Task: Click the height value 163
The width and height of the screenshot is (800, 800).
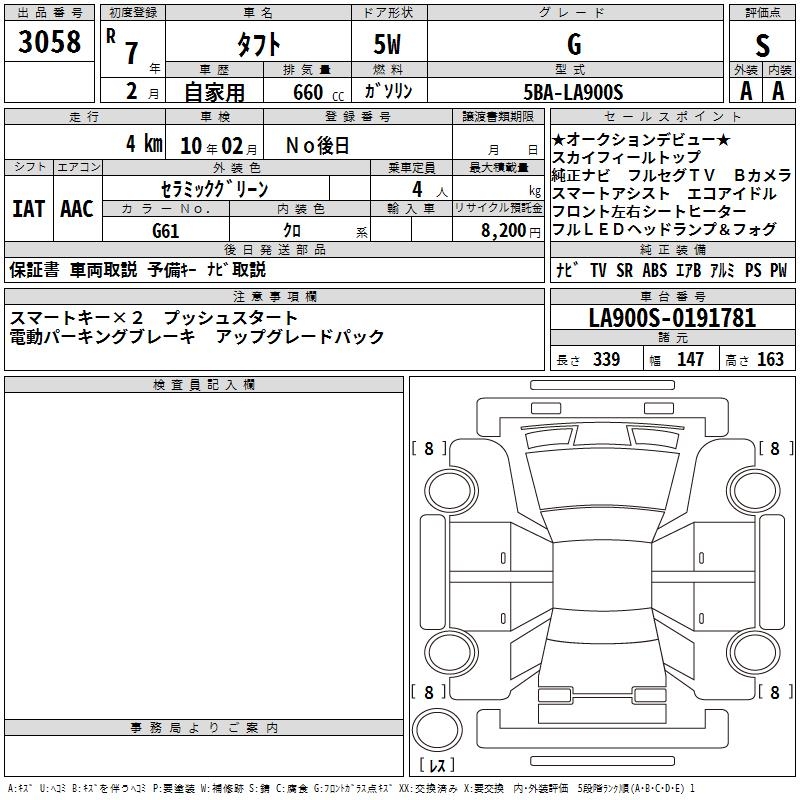Action: point(770,359)
